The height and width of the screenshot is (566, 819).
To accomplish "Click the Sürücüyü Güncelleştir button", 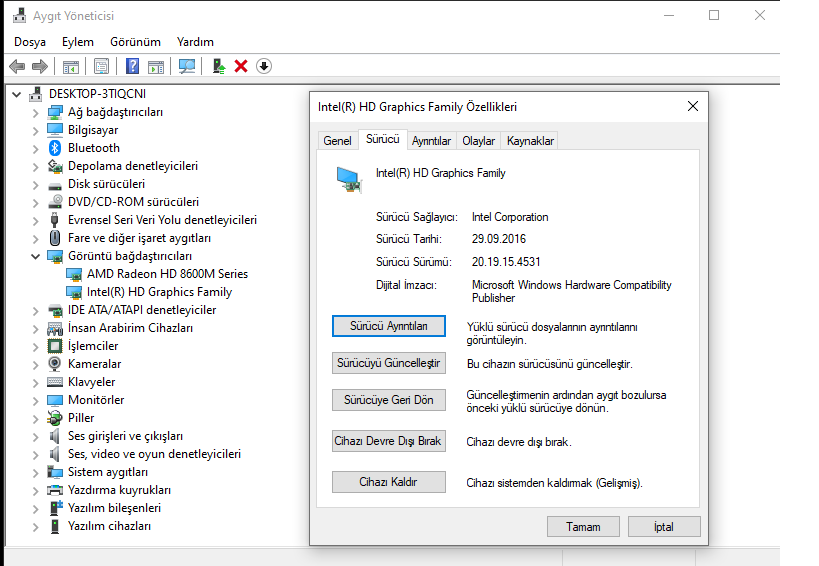I will 388,363.
